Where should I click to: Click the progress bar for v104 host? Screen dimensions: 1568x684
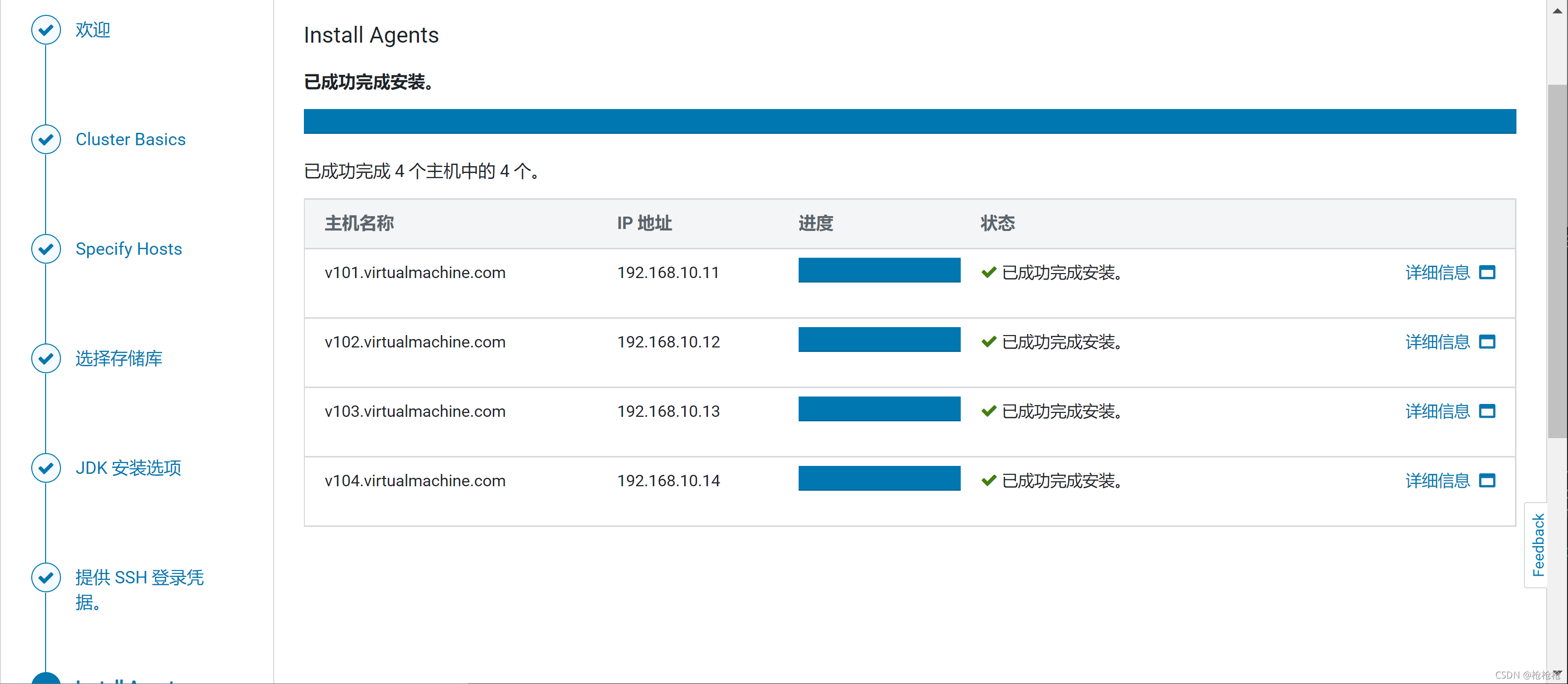point(879,478)
